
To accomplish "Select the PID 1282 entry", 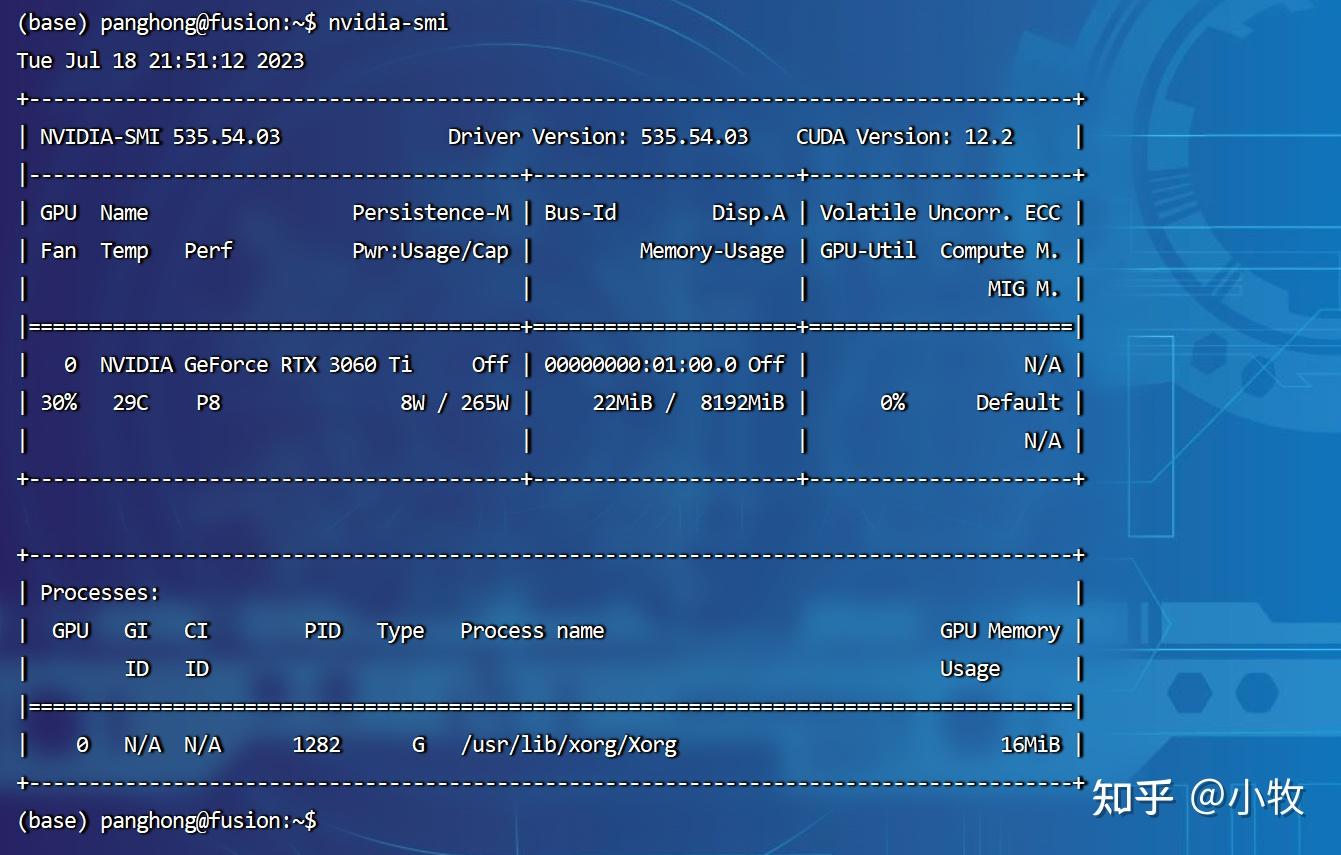I will (320, 744).
